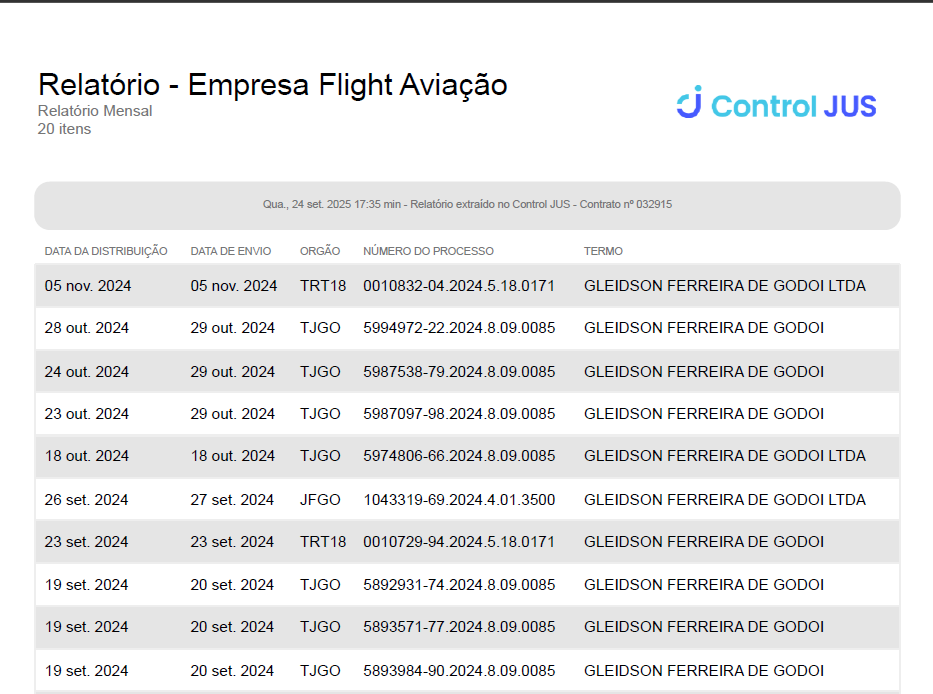Click the Orgão column header
Screen dimensions: 933x694
tap(320, 251)
